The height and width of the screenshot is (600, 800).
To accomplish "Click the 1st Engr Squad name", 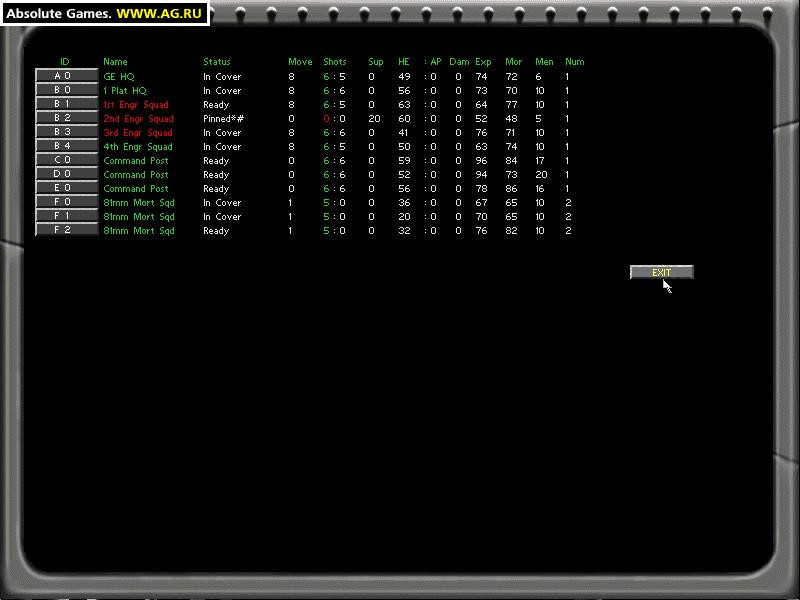I will 136,105.
